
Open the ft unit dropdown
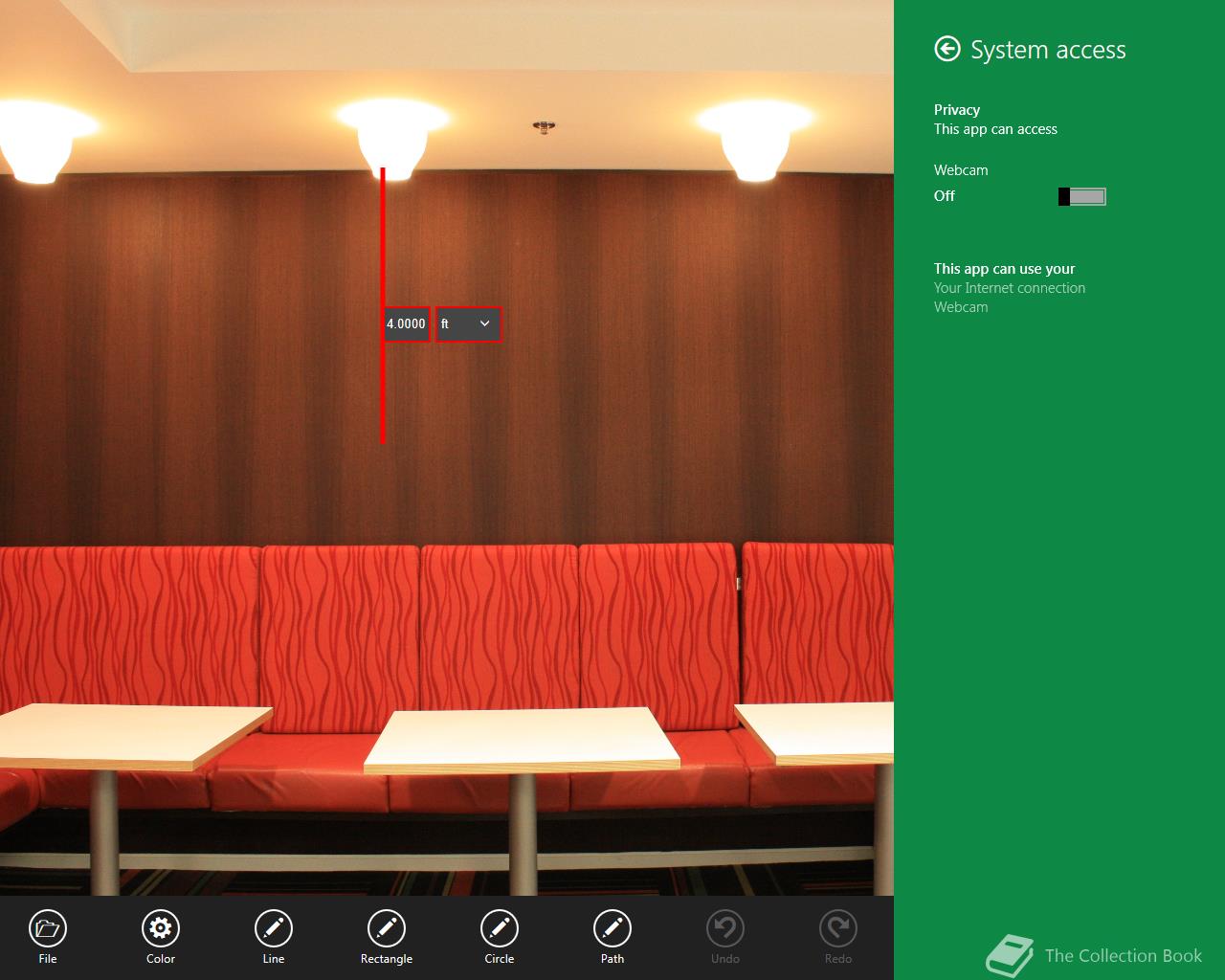[468, 323]
